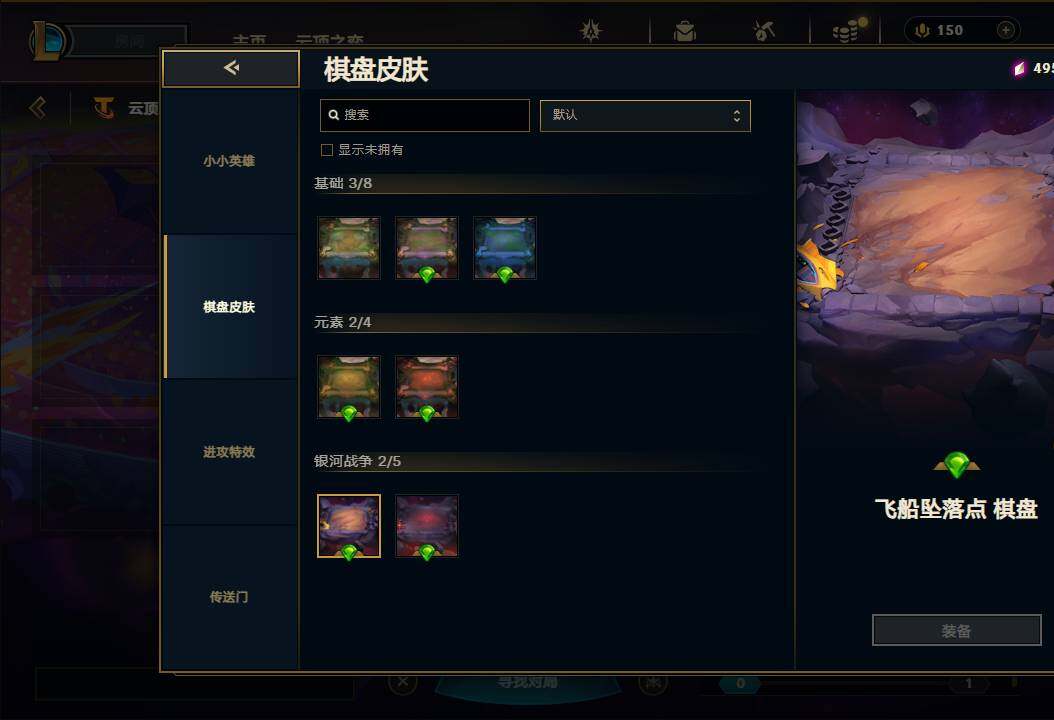
Task: Click the magnifier icon in search box
Action: tap(333, 115)
